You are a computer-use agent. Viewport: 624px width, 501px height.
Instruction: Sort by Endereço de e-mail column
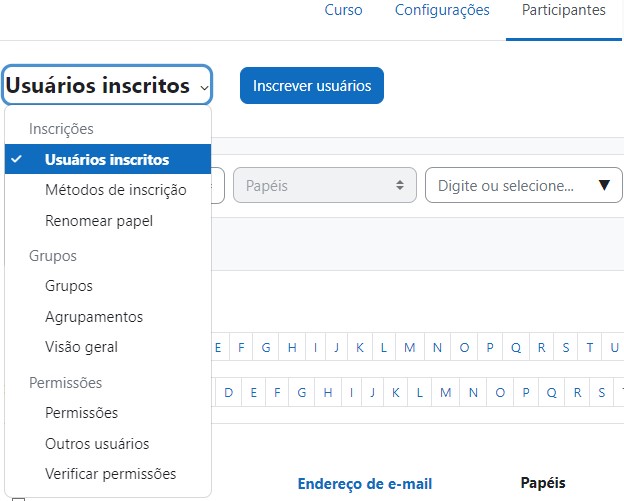click(x=364, y=484)
